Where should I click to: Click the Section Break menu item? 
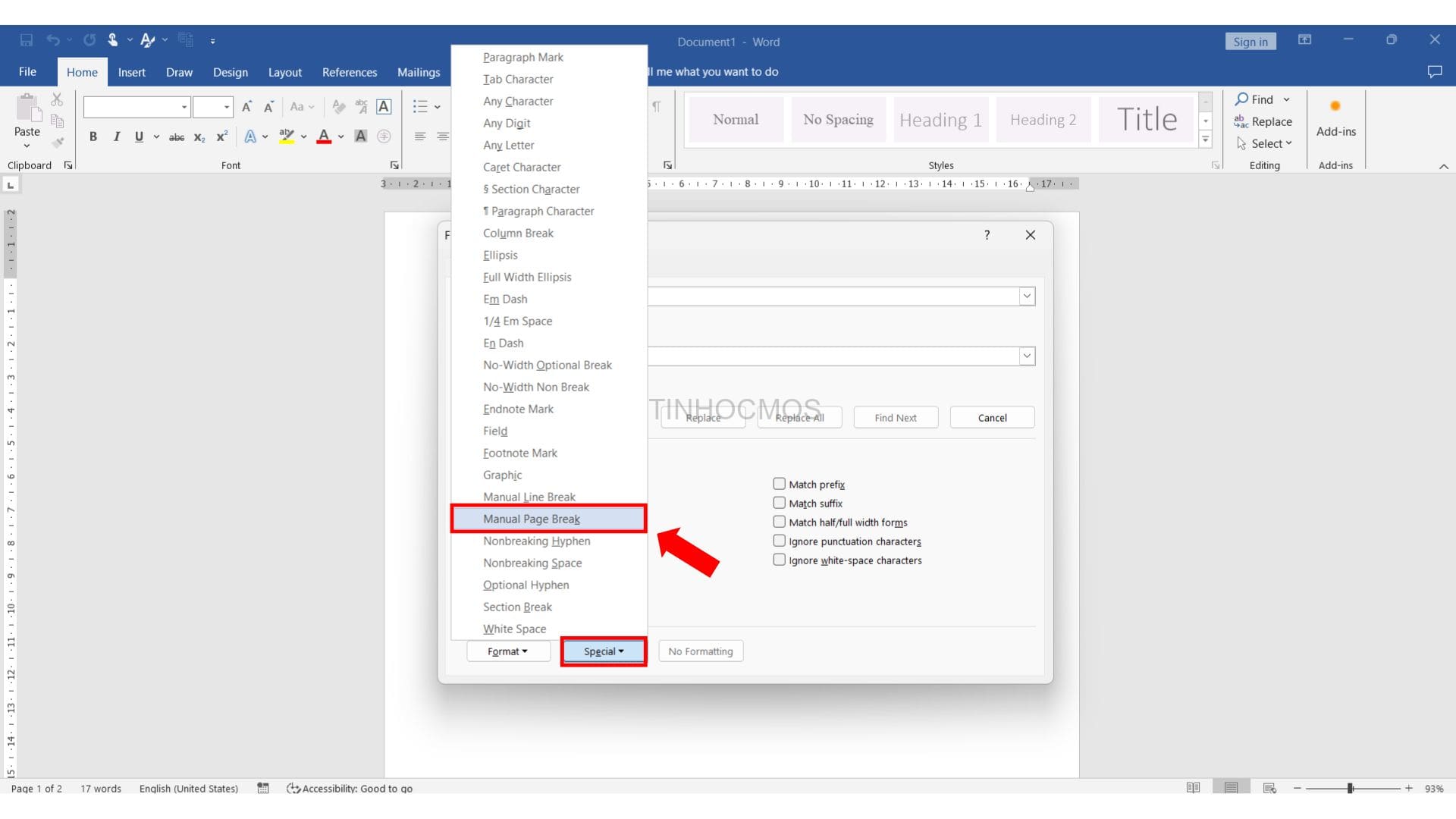tap(517, 606)
